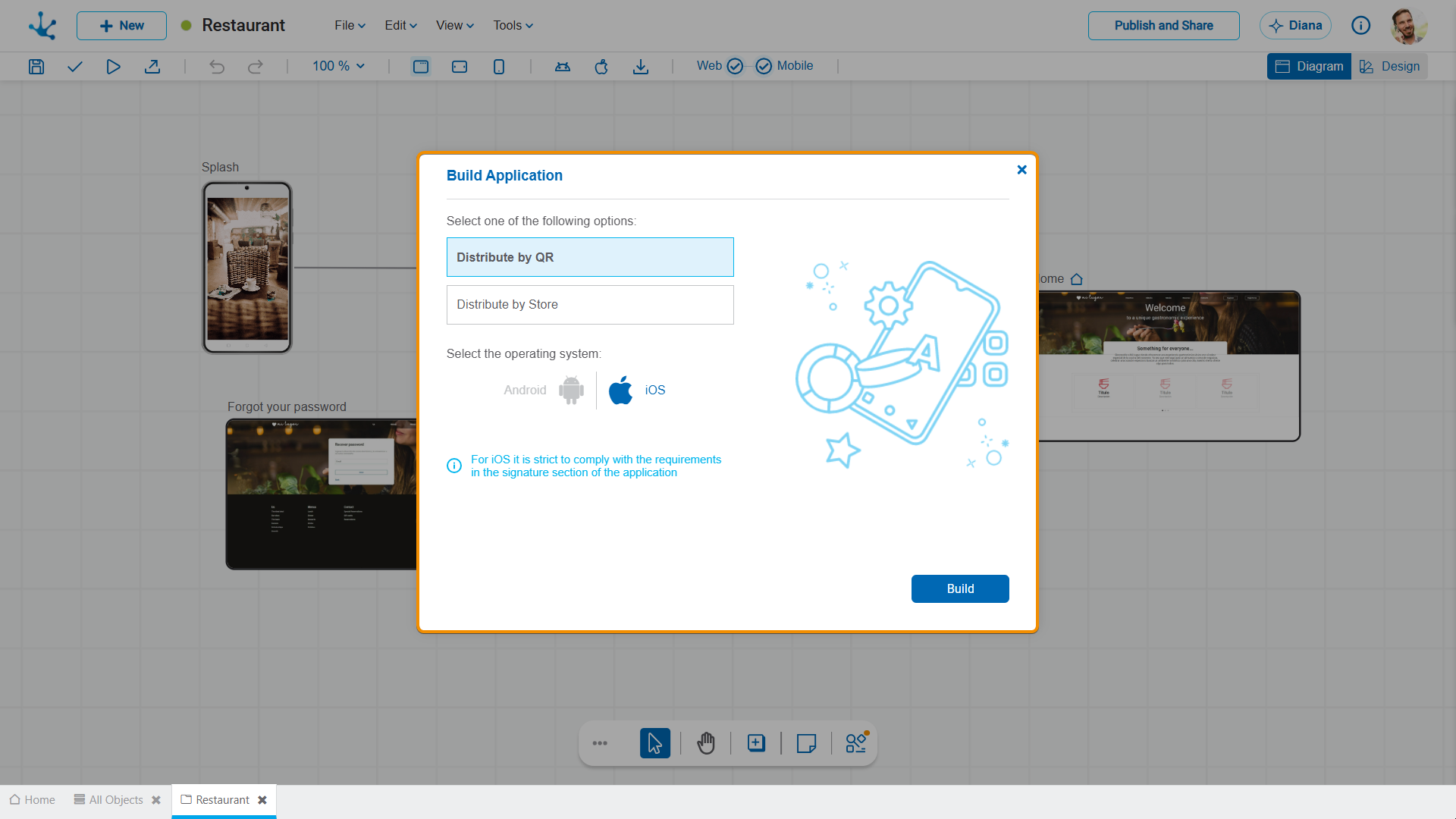1456x819 pixels.
Task: Select the Splash screen thumbnail
Action: click(x=247, y=267)
